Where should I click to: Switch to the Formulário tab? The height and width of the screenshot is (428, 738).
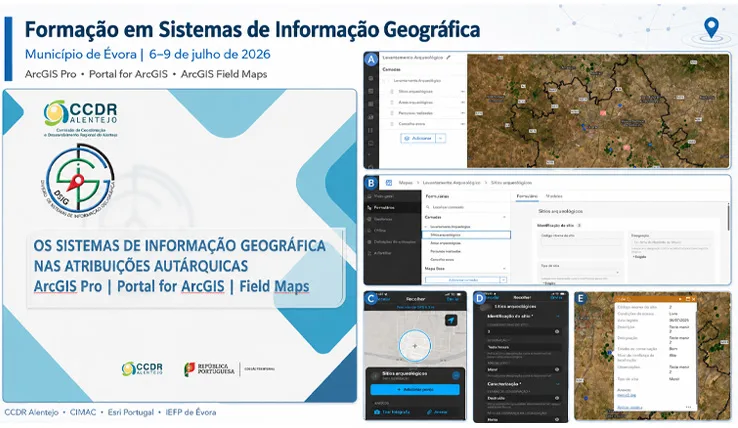[x=527, y=196]
